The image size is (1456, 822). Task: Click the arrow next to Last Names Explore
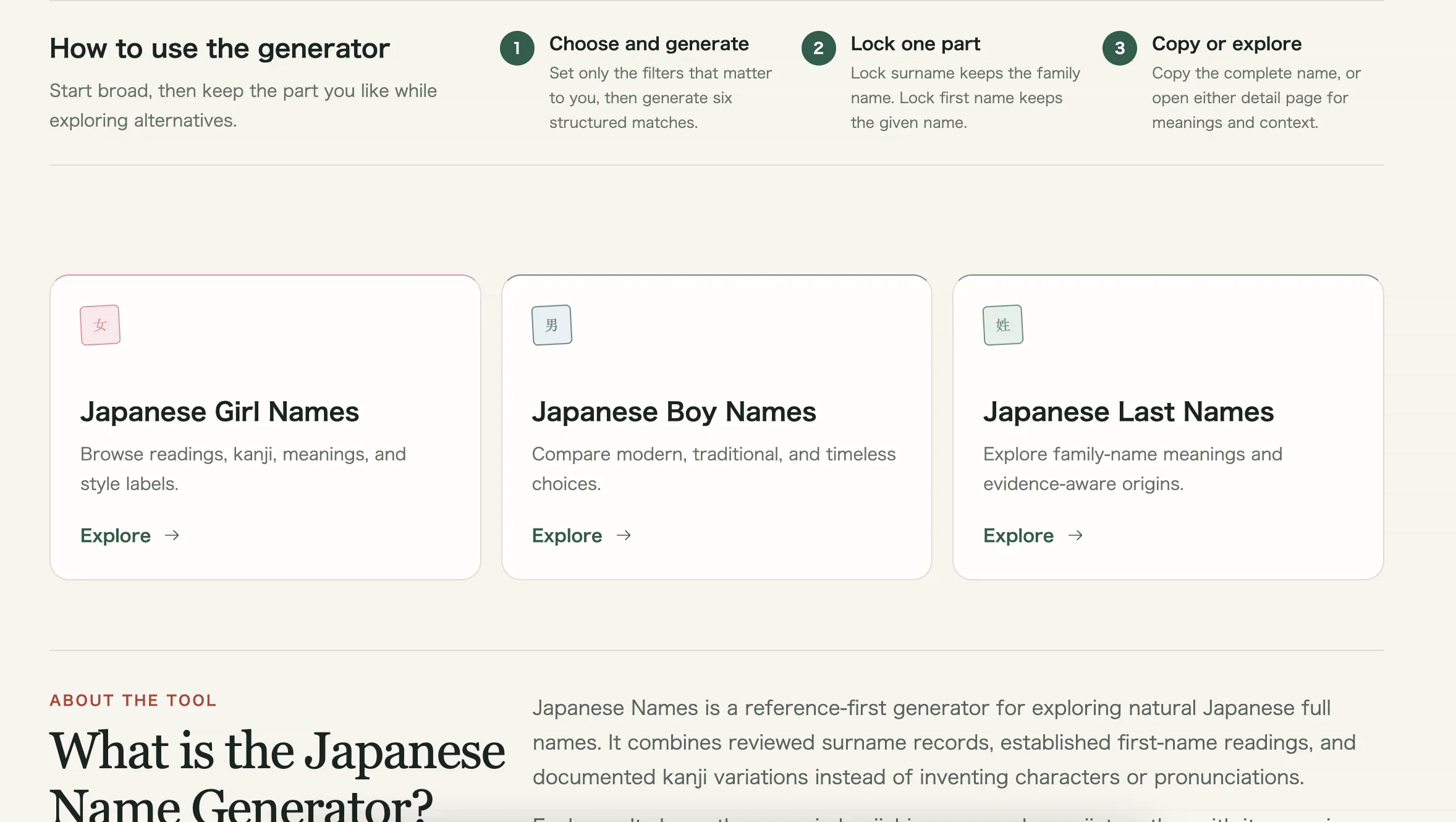click(x=1075, y=535)
